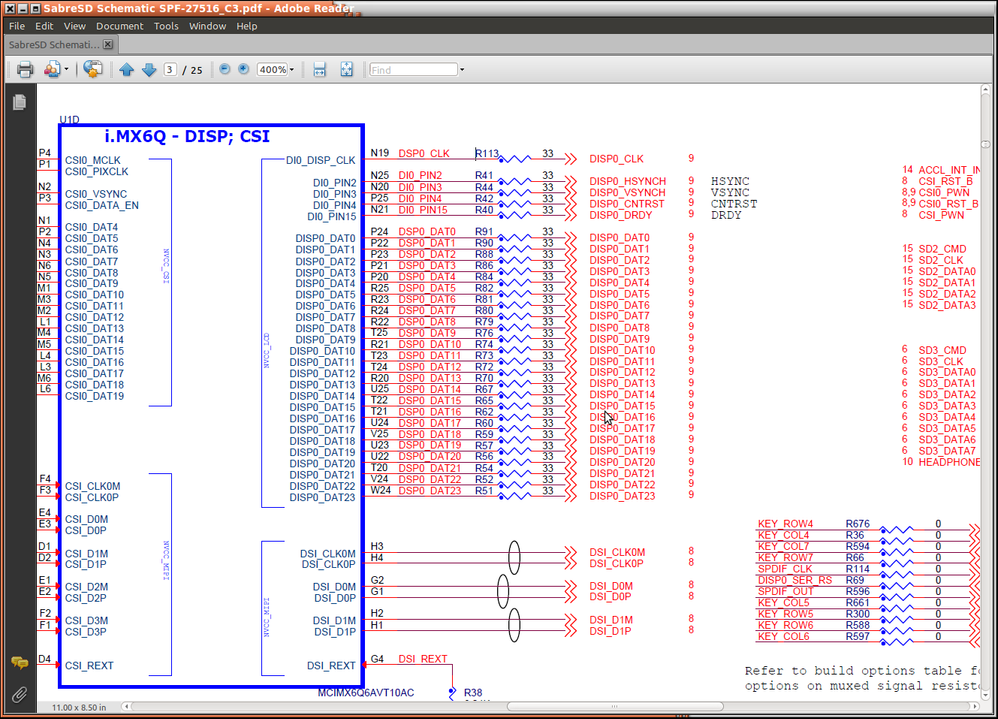Click the KEY_ROW4 signal label
The width and height of the screenshot is (998, 719).
tap(785, 524)
